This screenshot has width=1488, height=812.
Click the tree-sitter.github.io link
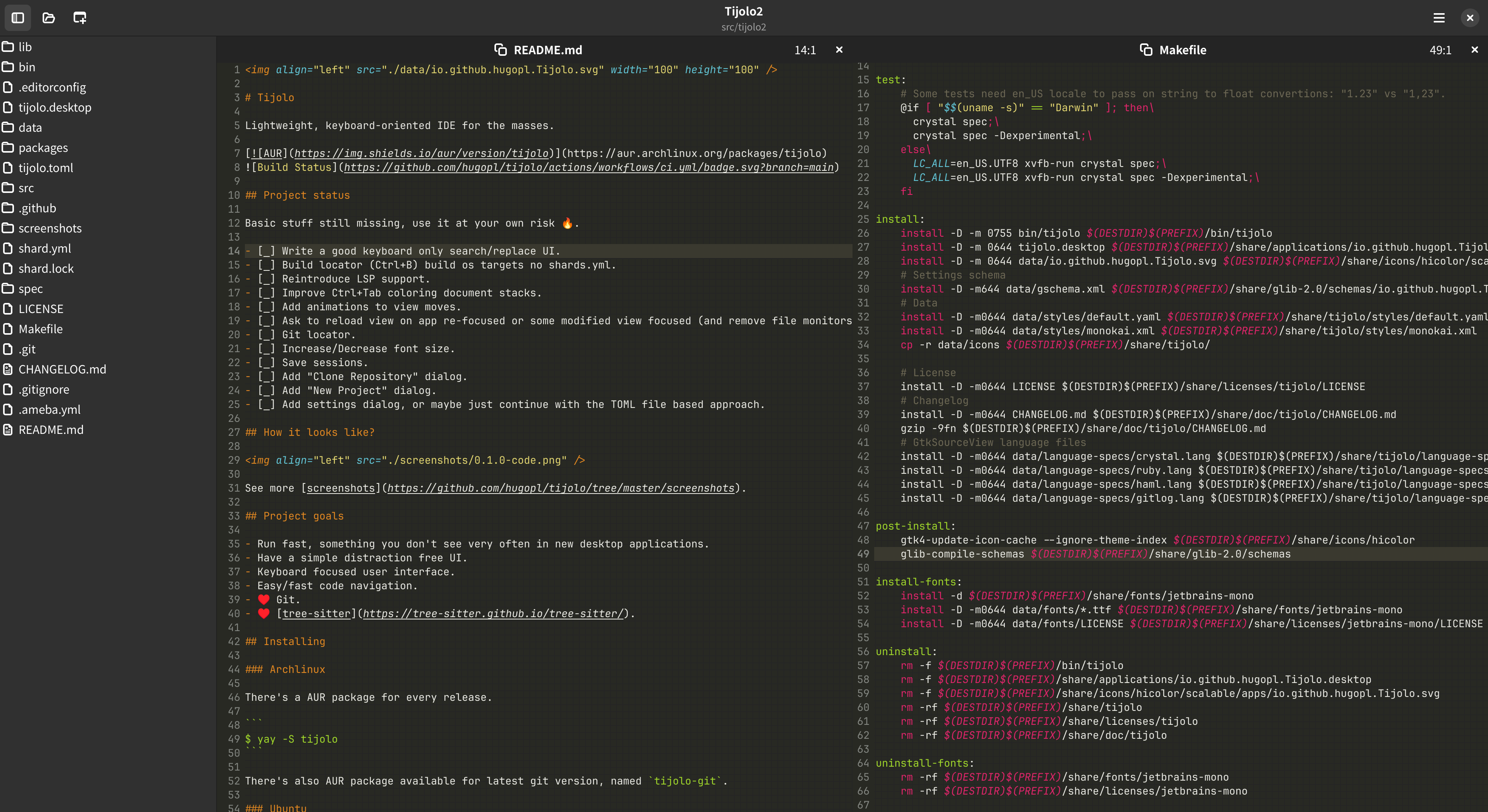point(493,614)
